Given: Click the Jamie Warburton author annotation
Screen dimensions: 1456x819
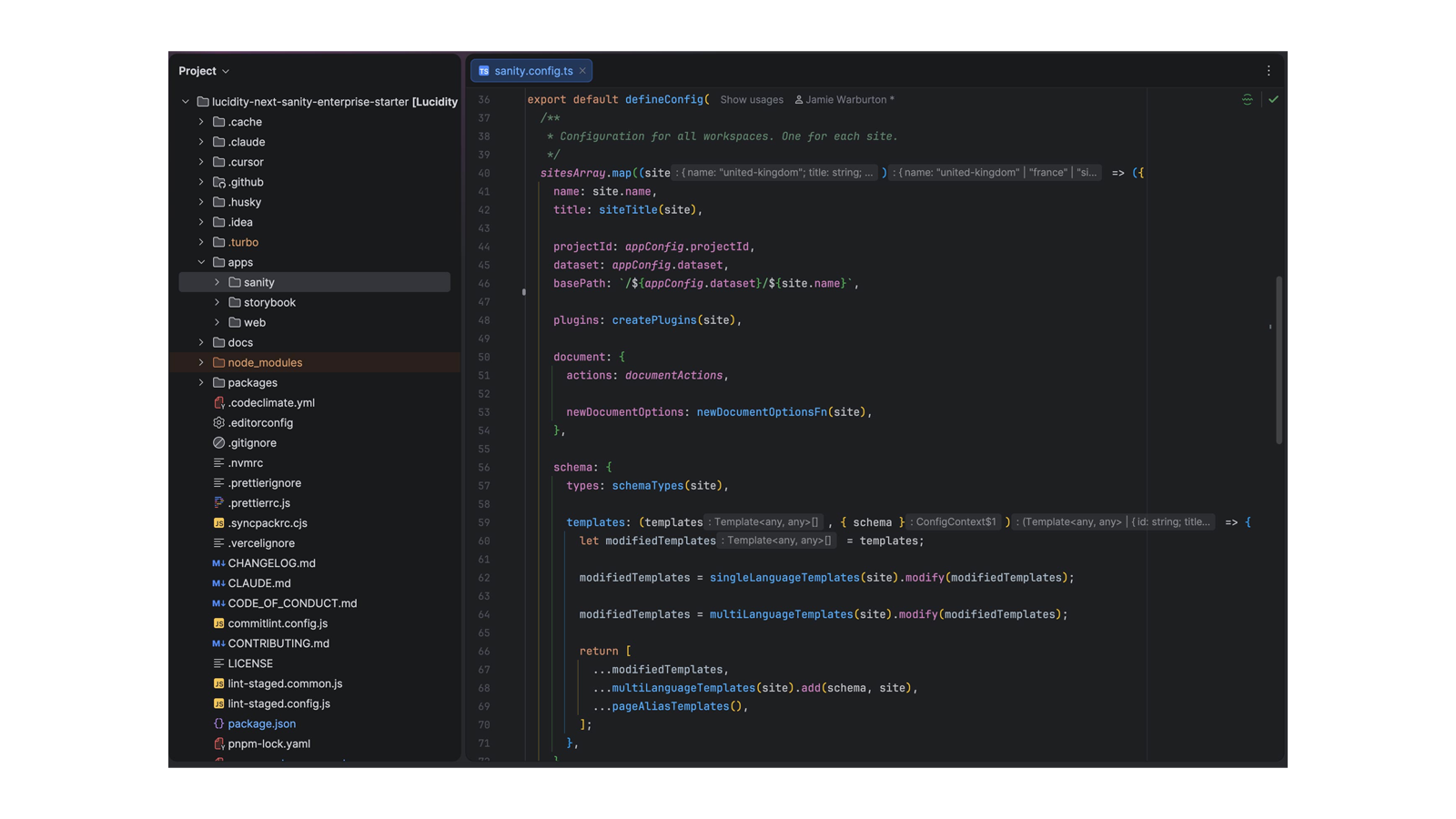Looking at the screenshot, I should (844, 100).
